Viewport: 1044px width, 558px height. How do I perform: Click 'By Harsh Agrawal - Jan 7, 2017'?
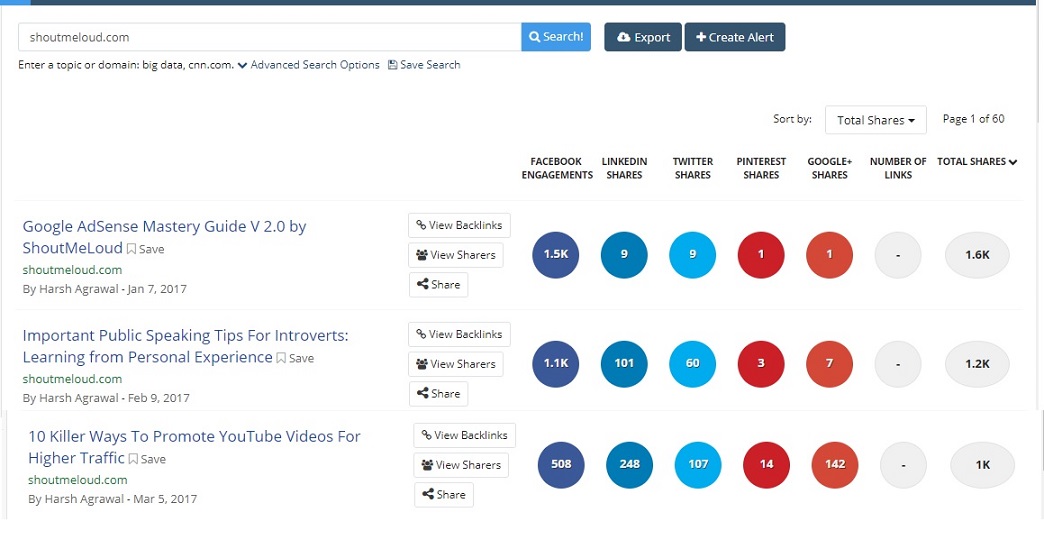pos(105,289)
